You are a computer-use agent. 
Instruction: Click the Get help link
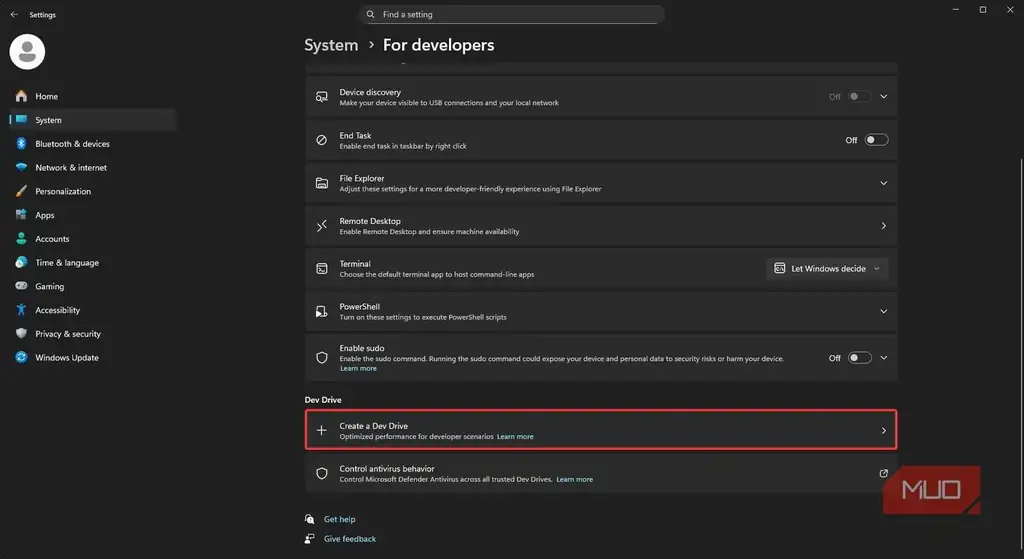coord(340,519)
